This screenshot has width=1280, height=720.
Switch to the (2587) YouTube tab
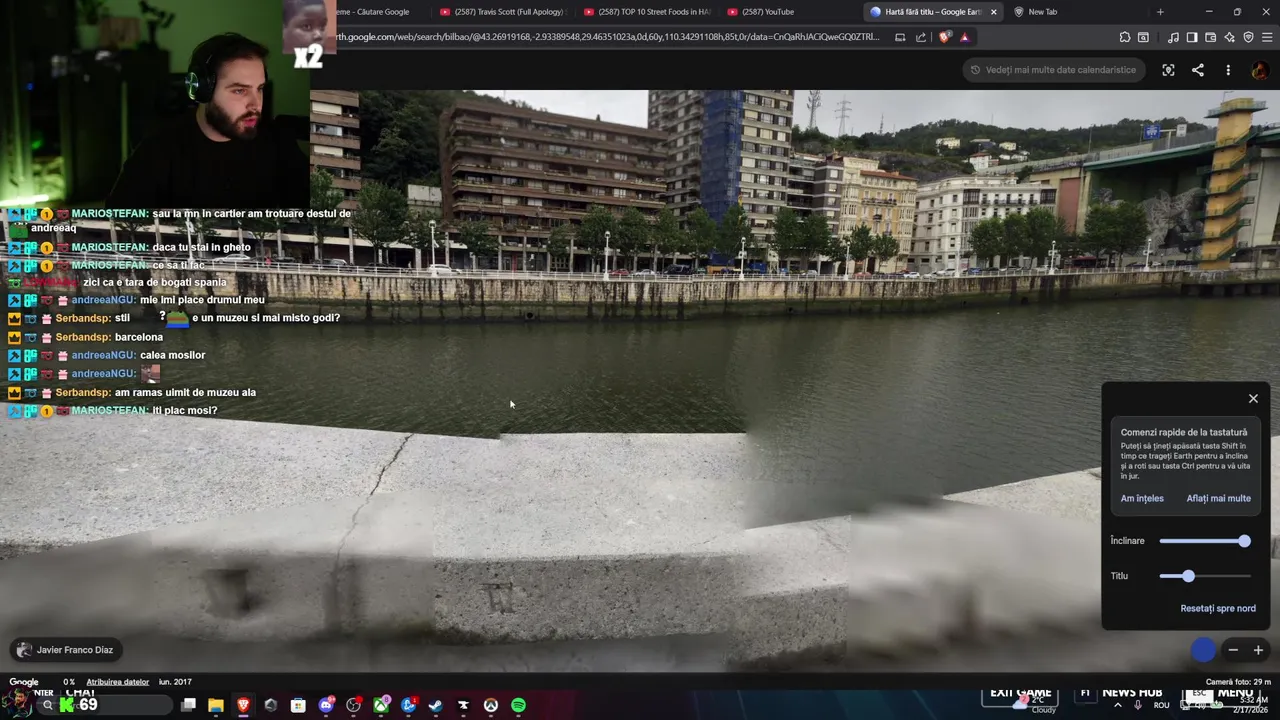(x=790, y=12)
